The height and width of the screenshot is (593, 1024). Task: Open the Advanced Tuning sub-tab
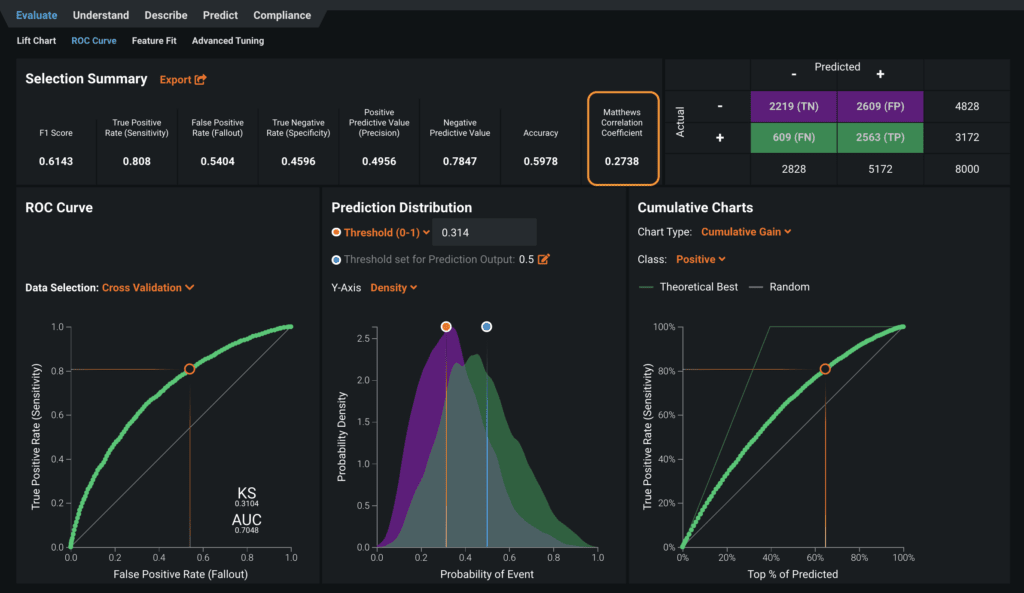pyautogui.click(x=228, y=40)
